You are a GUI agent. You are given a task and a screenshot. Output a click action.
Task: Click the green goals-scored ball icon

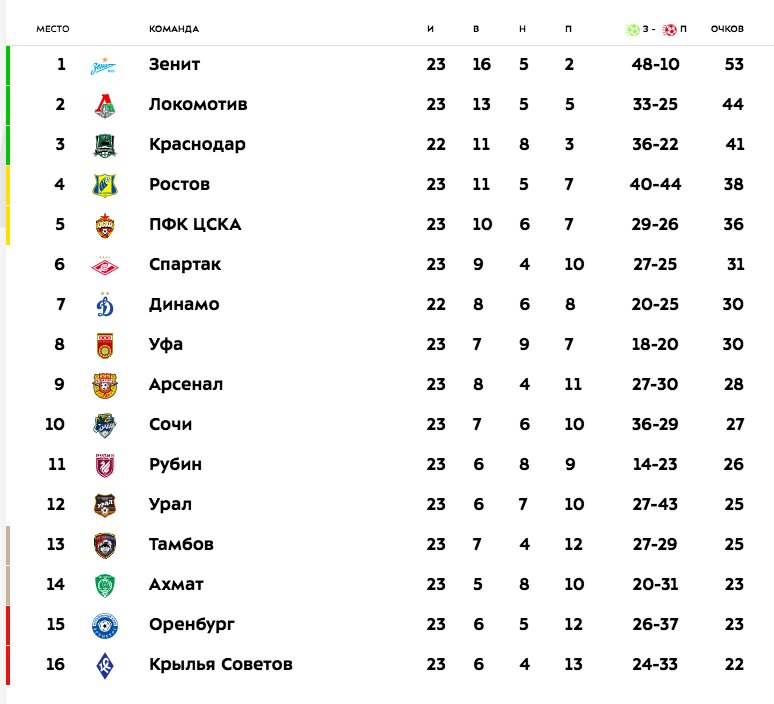point(632,29)
